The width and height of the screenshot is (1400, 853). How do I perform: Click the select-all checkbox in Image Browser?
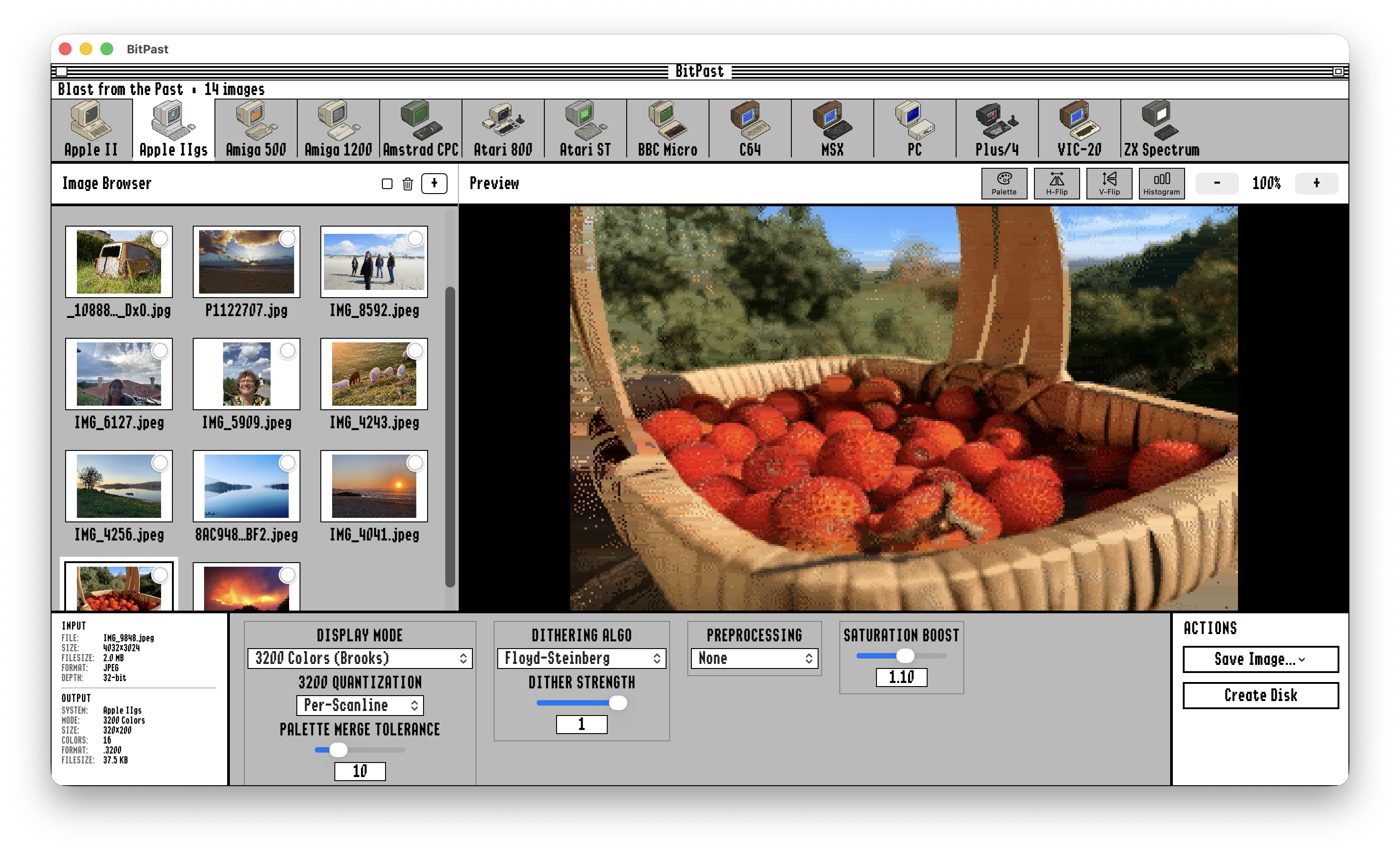pyautogui.click(x=387, y=184)
